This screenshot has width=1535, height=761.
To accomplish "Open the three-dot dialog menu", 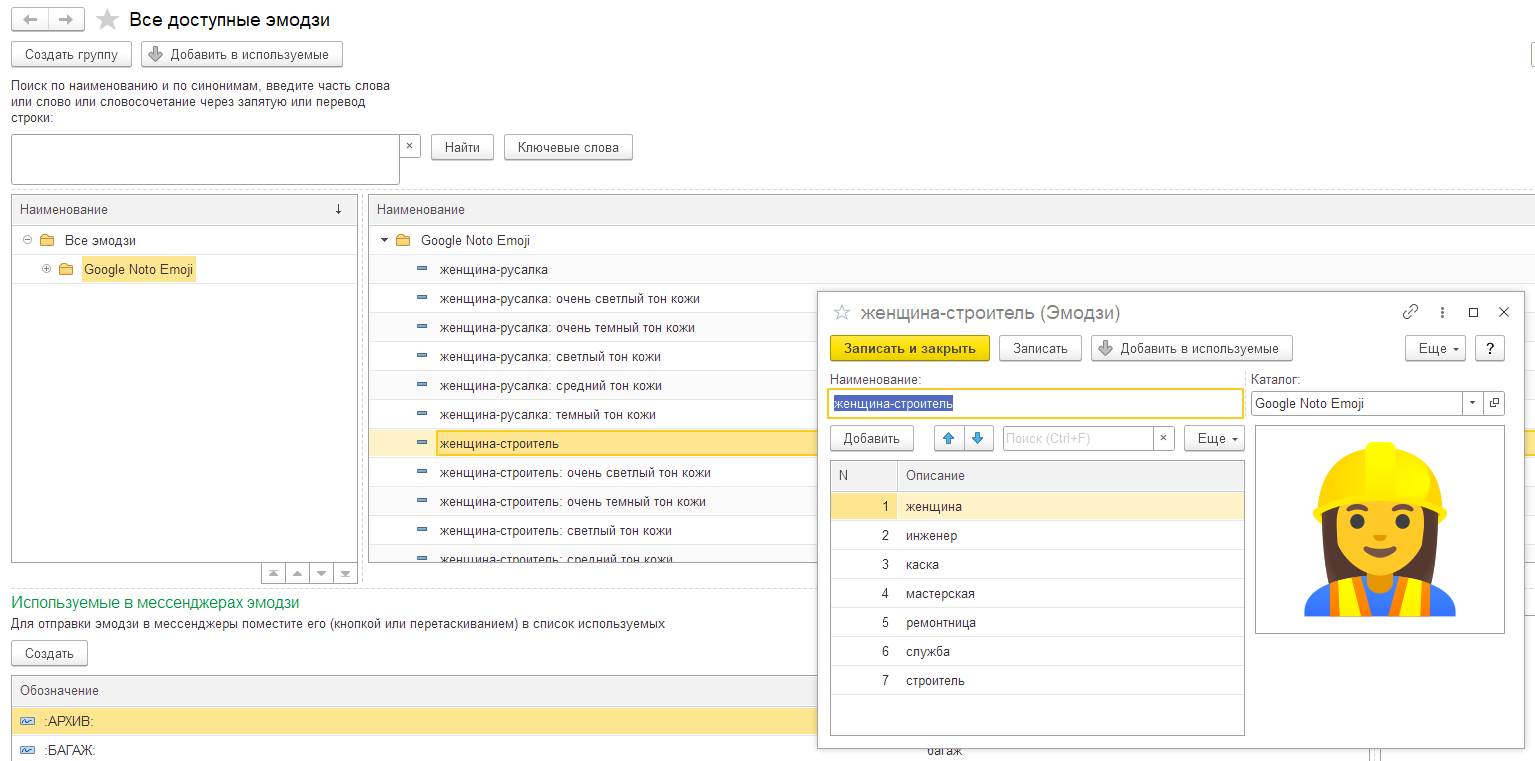I will point(1442,312).
